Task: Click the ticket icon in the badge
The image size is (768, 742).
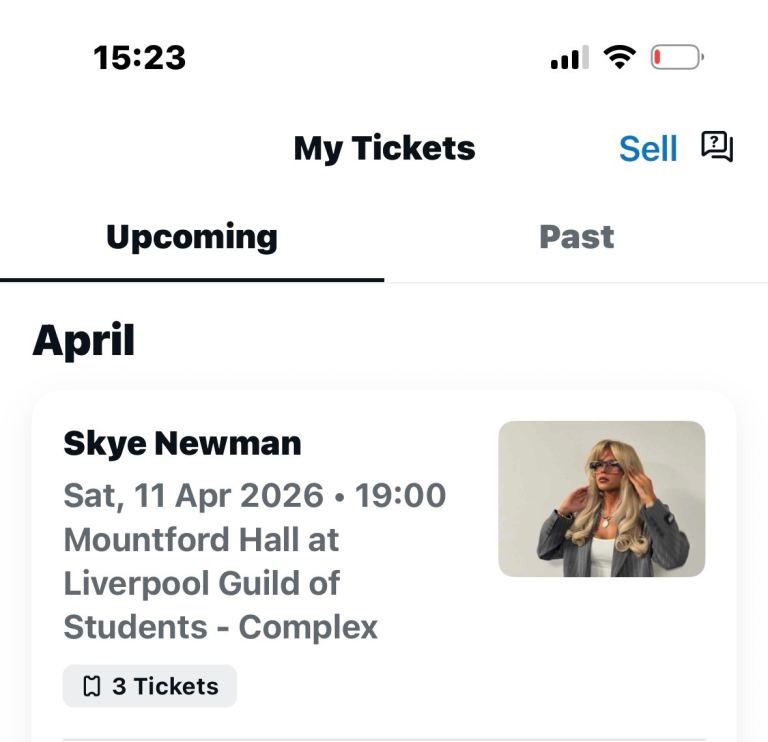Action: click(x=92, y=686)
